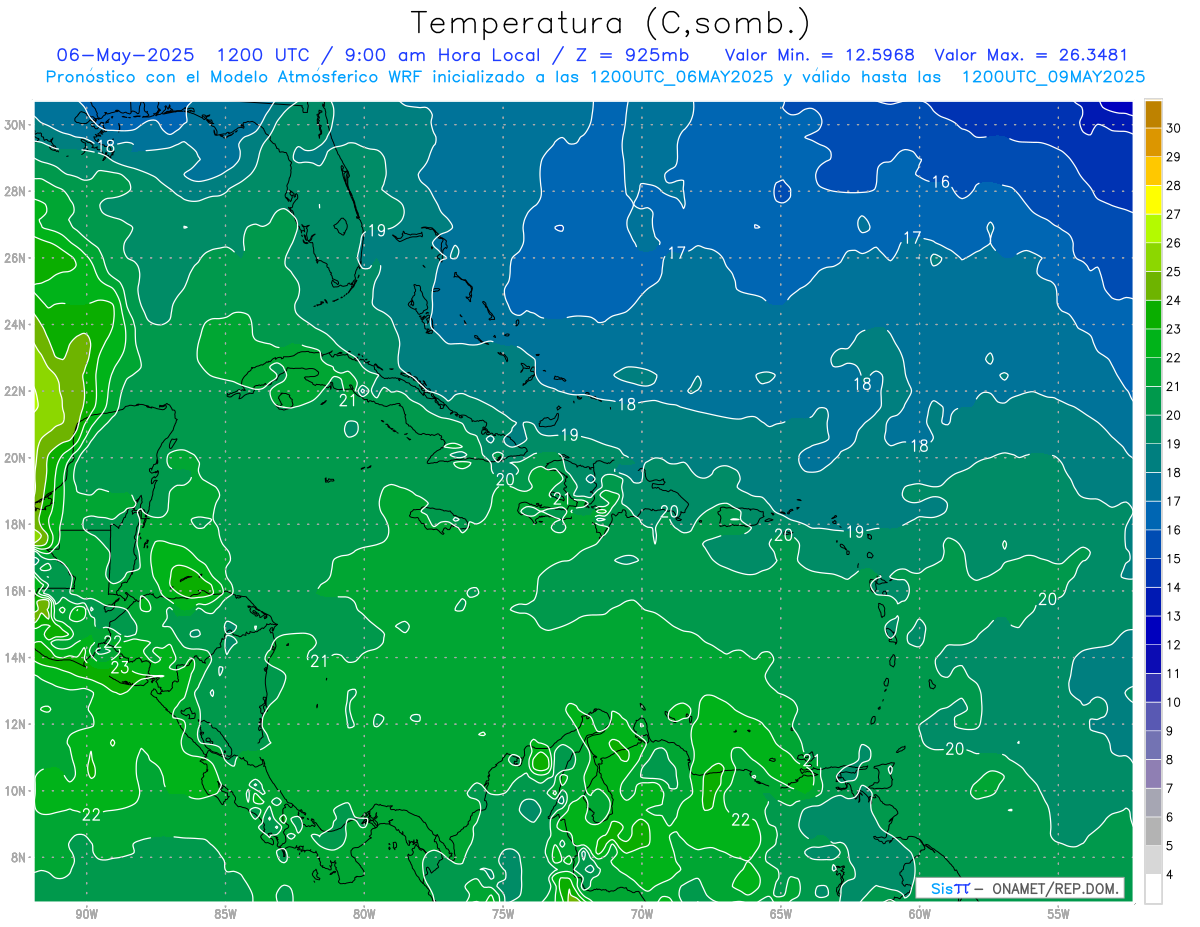Viewport: 1200px width, 927px height.
Task: Pick the blue color bar segment between 15 and 16
Action: tap(1153, 544)
